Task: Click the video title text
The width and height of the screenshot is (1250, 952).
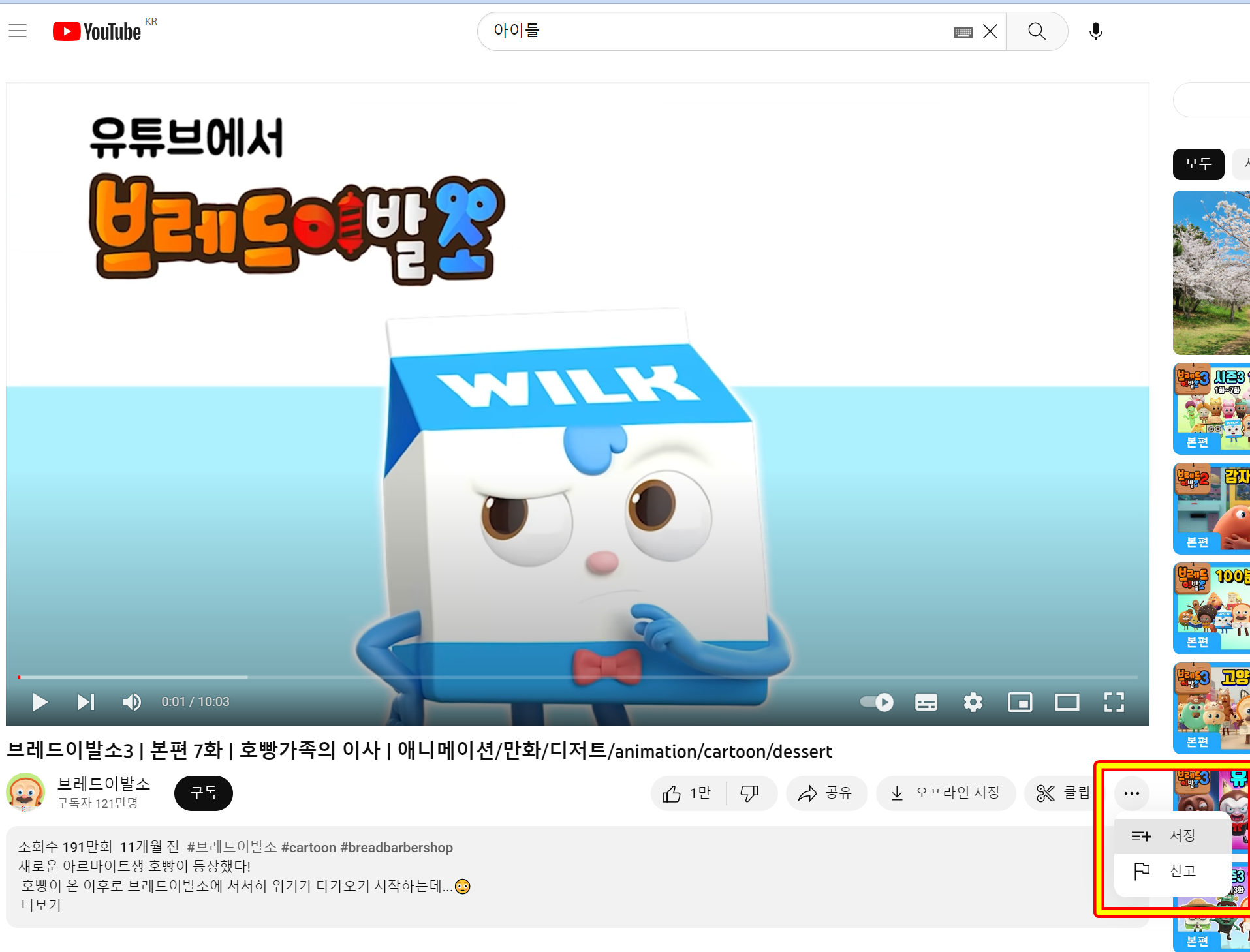Action: tap(419, 750)
